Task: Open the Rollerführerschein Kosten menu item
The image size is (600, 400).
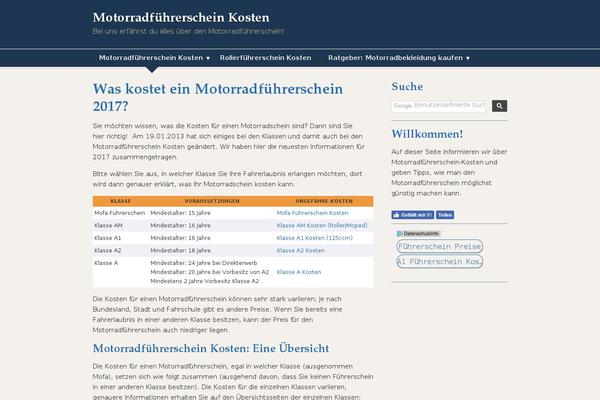Action: point(266,58)
